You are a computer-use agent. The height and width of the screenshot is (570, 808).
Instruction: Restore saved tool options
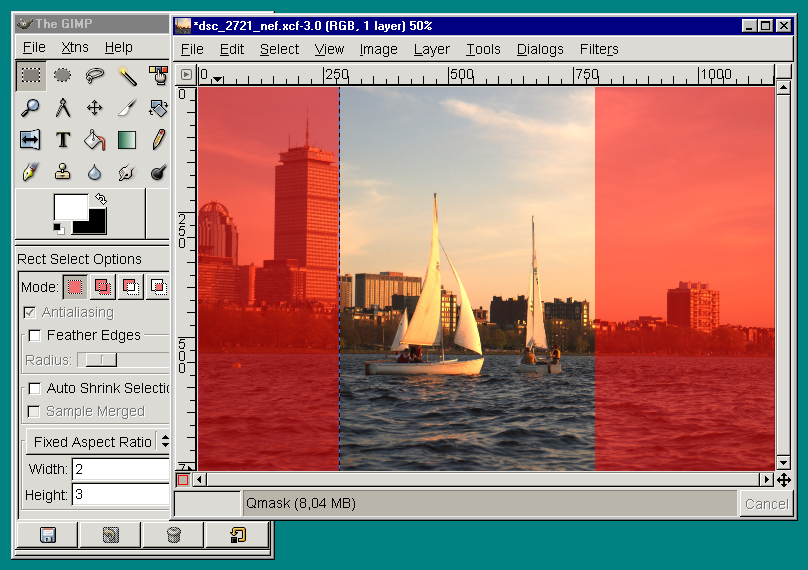(x=111, y=535)
